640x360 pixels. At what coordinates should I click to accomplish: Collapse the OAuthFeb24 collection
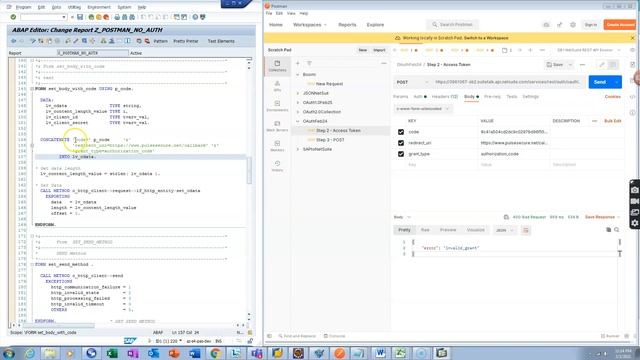point(298,121)
